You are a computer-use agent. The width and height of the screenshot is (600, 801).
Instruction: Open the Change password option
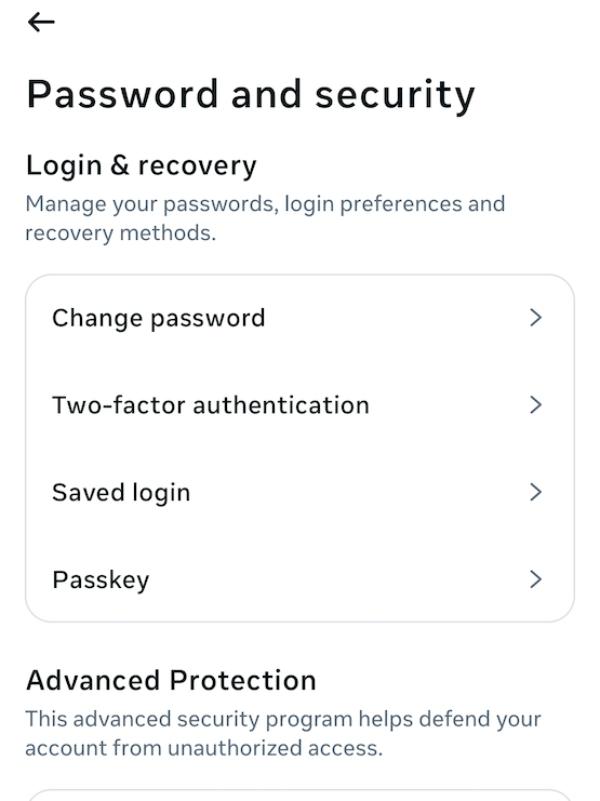coord(159,318)
